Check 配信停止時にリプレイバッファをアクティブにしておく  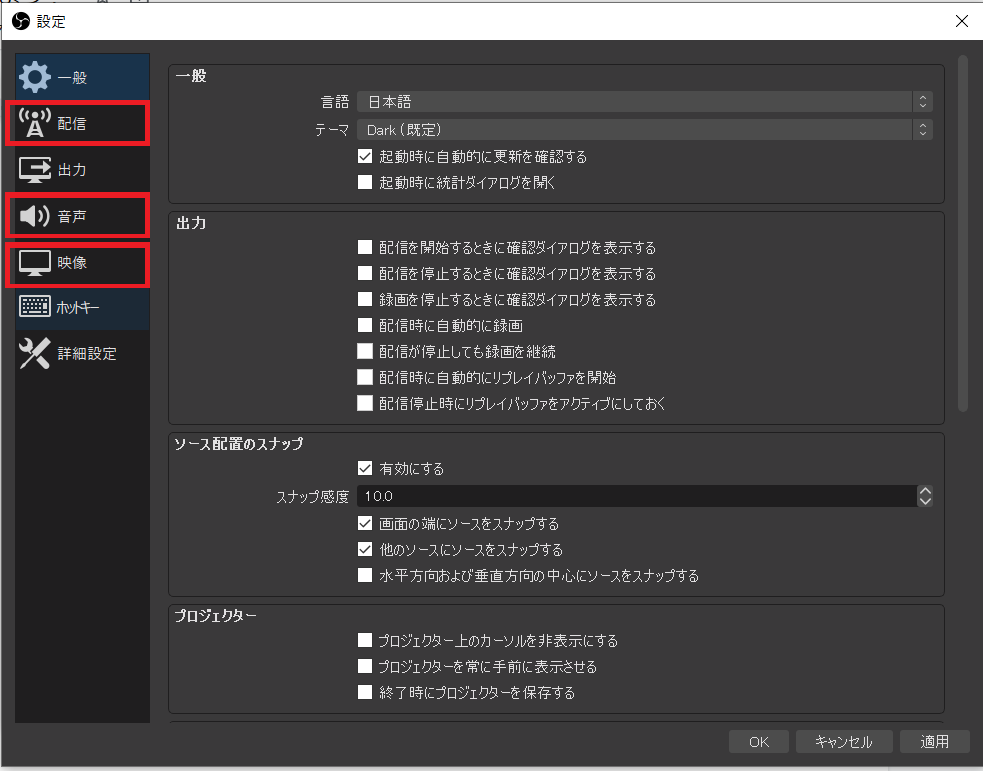[x=365, y=402]
